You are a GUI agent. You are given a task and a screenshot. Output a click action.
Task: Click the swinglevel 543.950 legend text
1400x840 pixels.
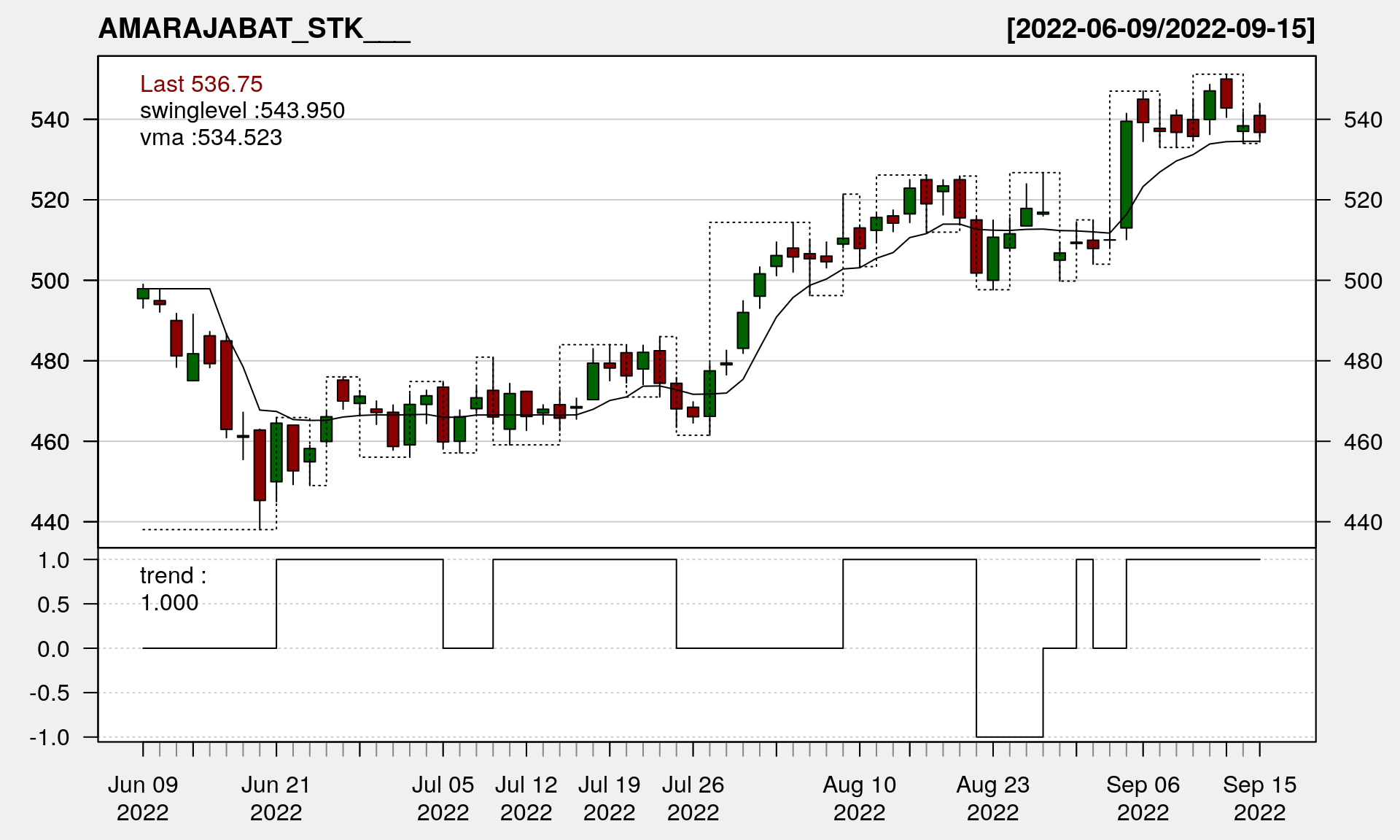pos(242,110)
